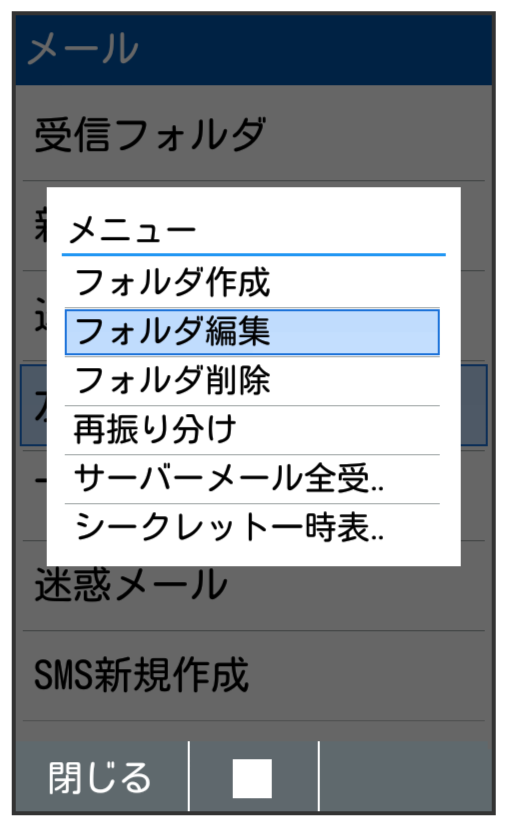Tap the dimmed strip beneath SMS新規作成

coord(254,731)
